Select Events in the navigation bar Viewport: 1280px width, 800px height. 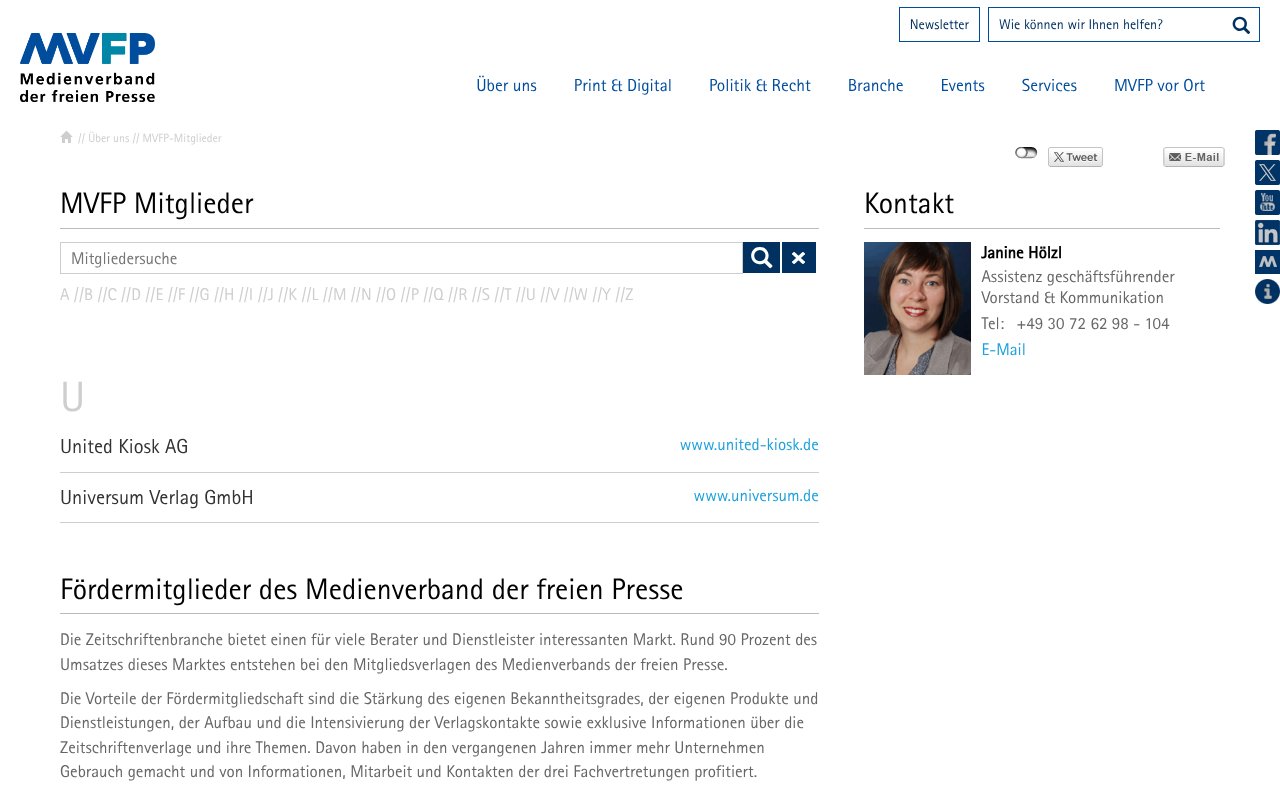[x=962, y=85]
